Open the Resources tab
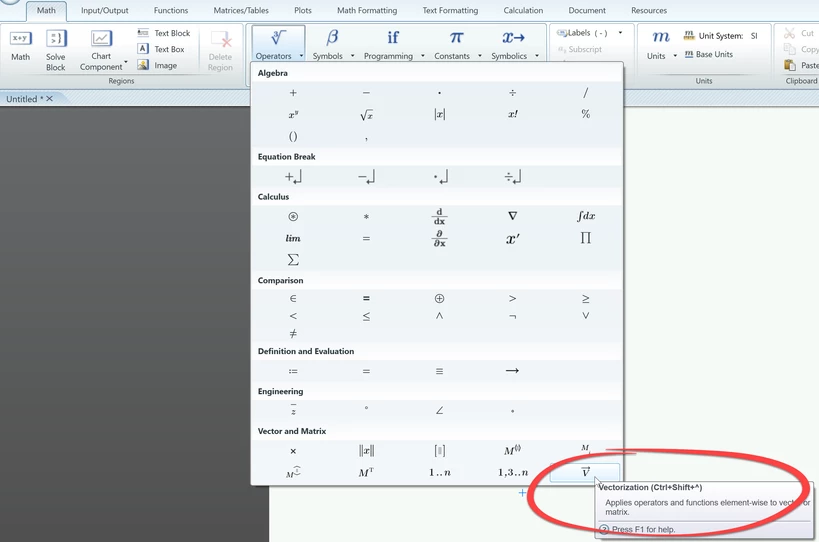 (x=649, y=10)
